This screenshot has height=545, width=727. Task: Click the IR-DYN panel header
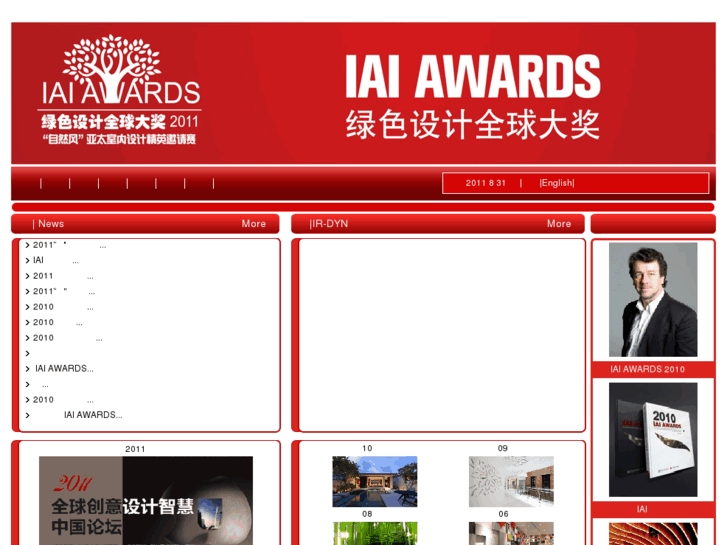(438, 224)
